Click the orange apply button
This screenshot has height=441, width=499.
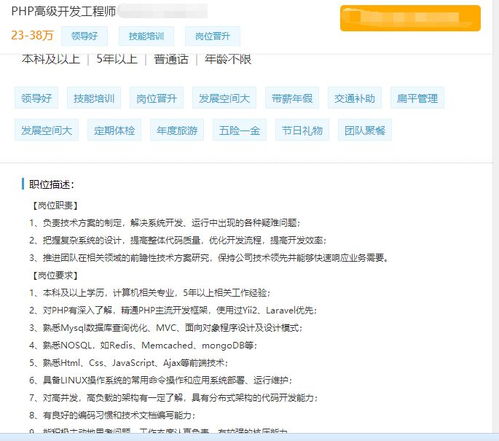click(x=410, y=18)
